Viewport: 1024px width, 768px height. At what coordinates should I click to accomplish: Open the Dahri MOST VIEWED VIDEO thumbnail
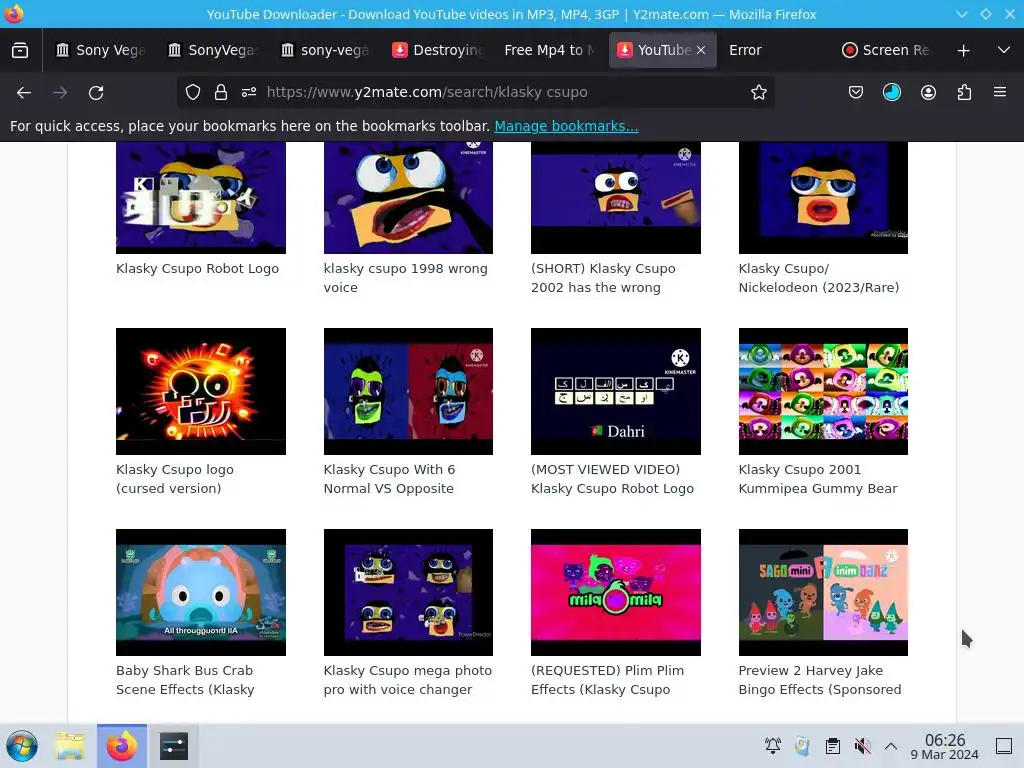click(616, 391)
